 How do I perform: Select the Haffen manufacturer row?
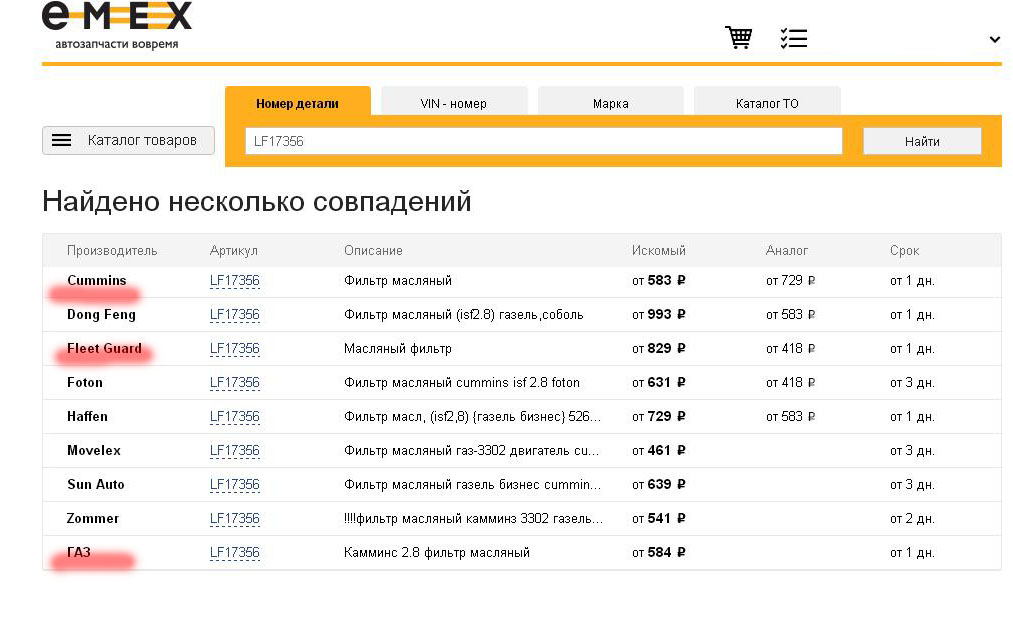pos(87,417)
